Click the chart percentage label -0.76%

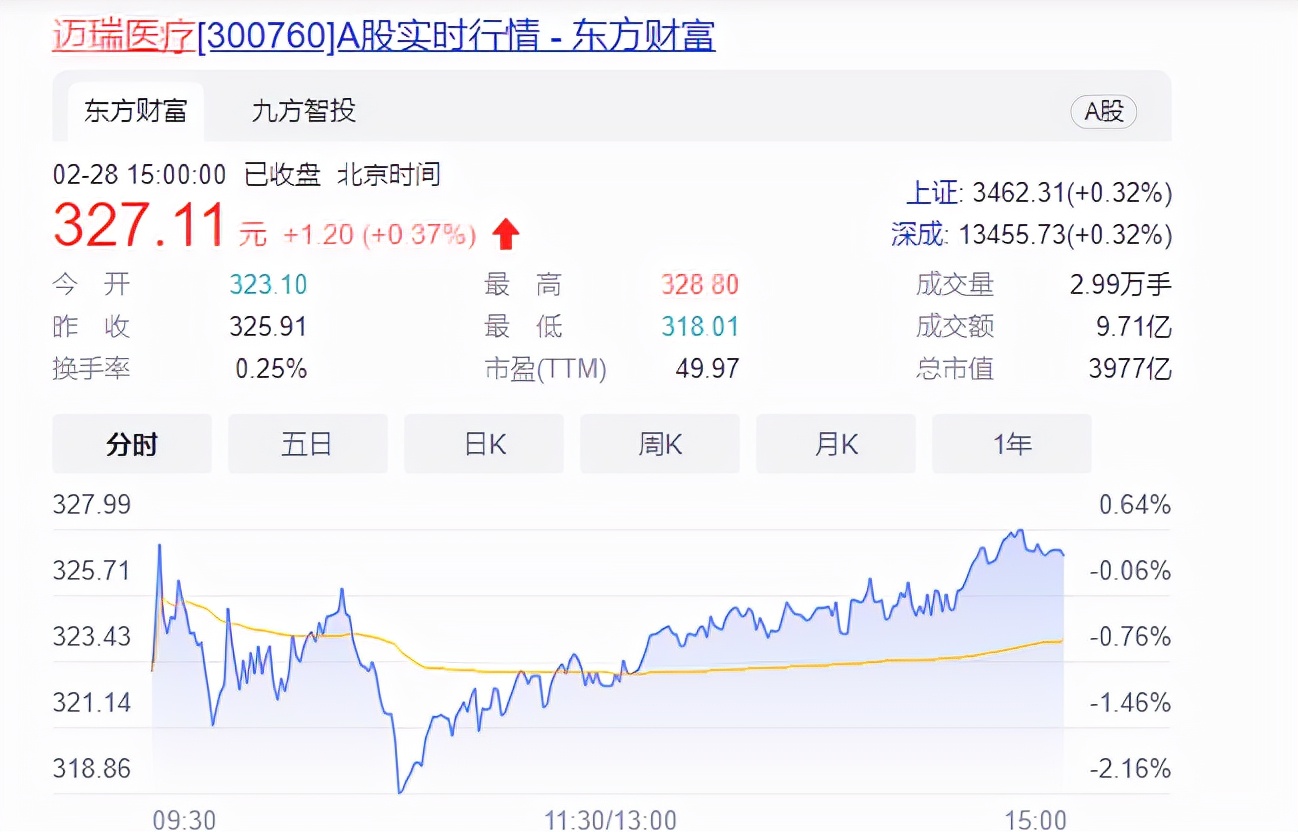[1130, 637]
